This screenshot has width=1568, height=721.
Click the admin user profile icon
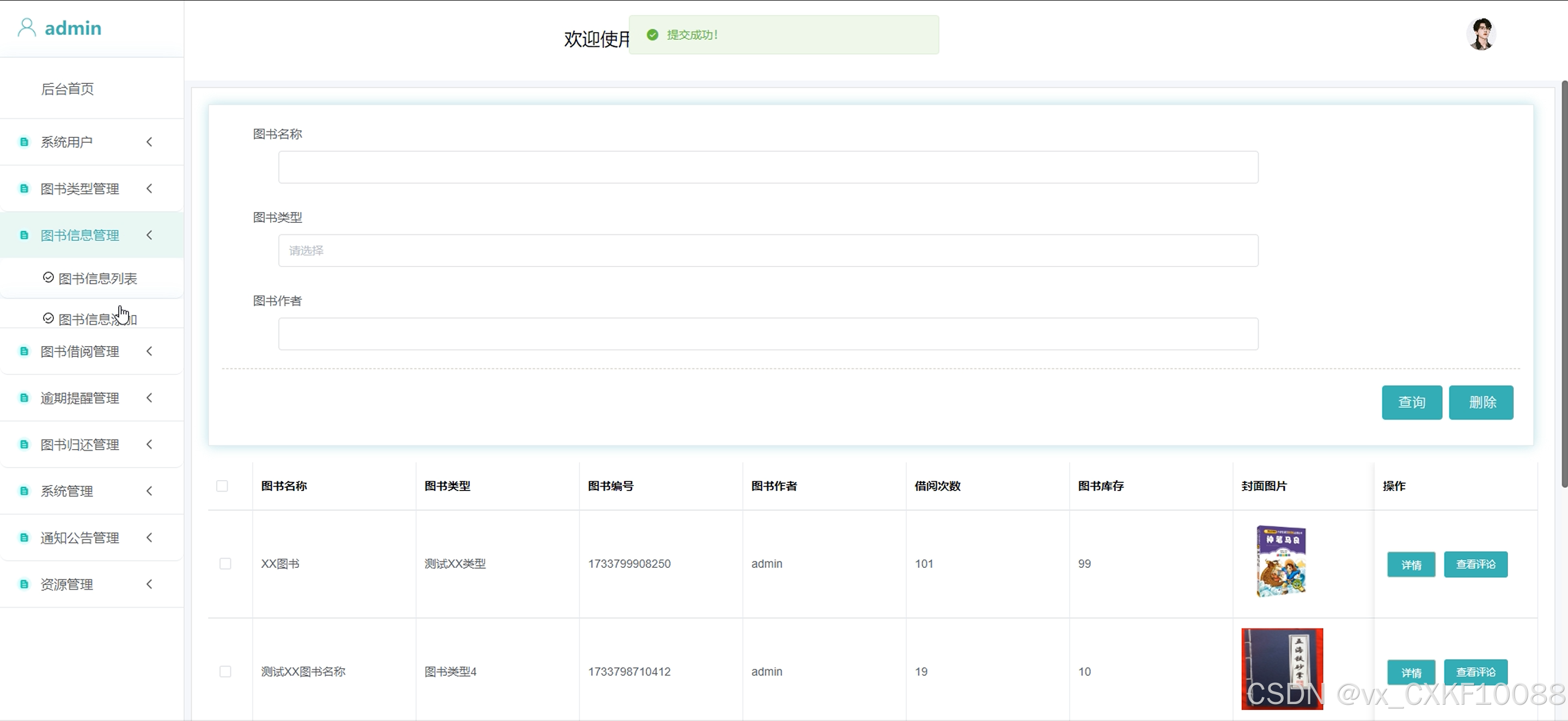[26, 27]
